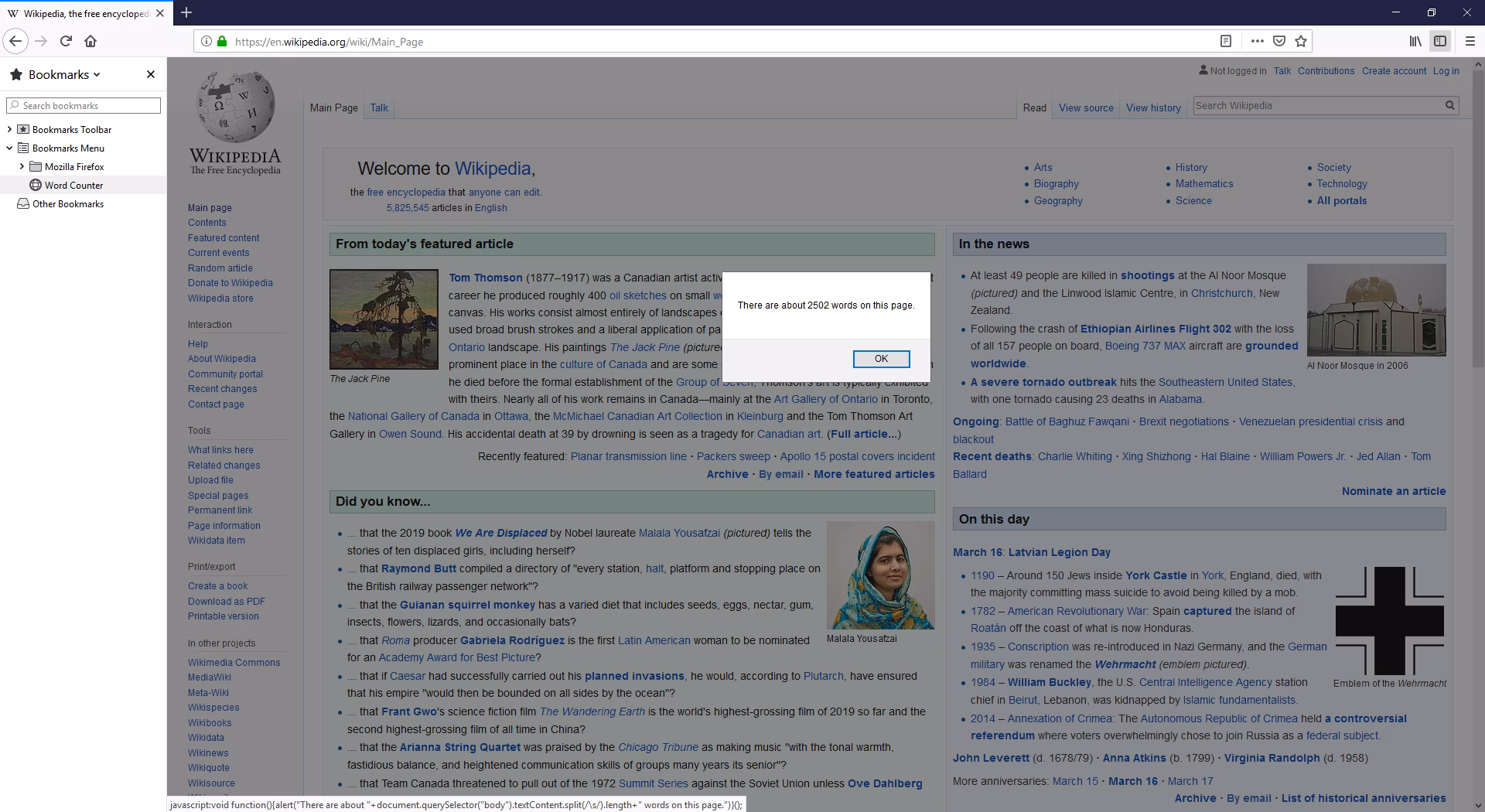1485x812 pixels.
Task: Toggle the sidebars toolbar button
Action: click(1440, 42)
